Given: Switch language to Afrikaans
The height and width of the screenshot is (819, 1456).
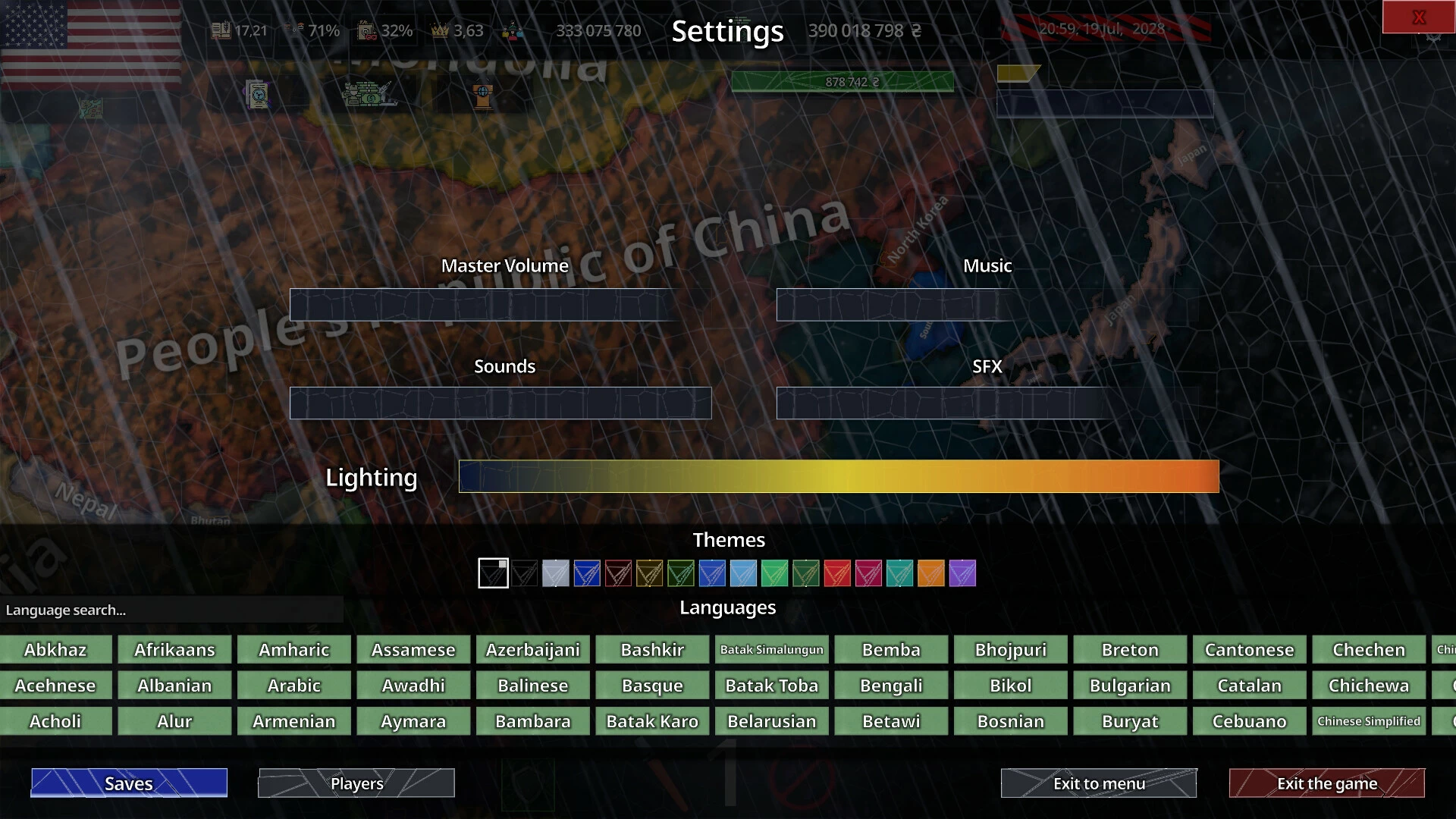Looking at the screenshot, I should tap(174, 650).
